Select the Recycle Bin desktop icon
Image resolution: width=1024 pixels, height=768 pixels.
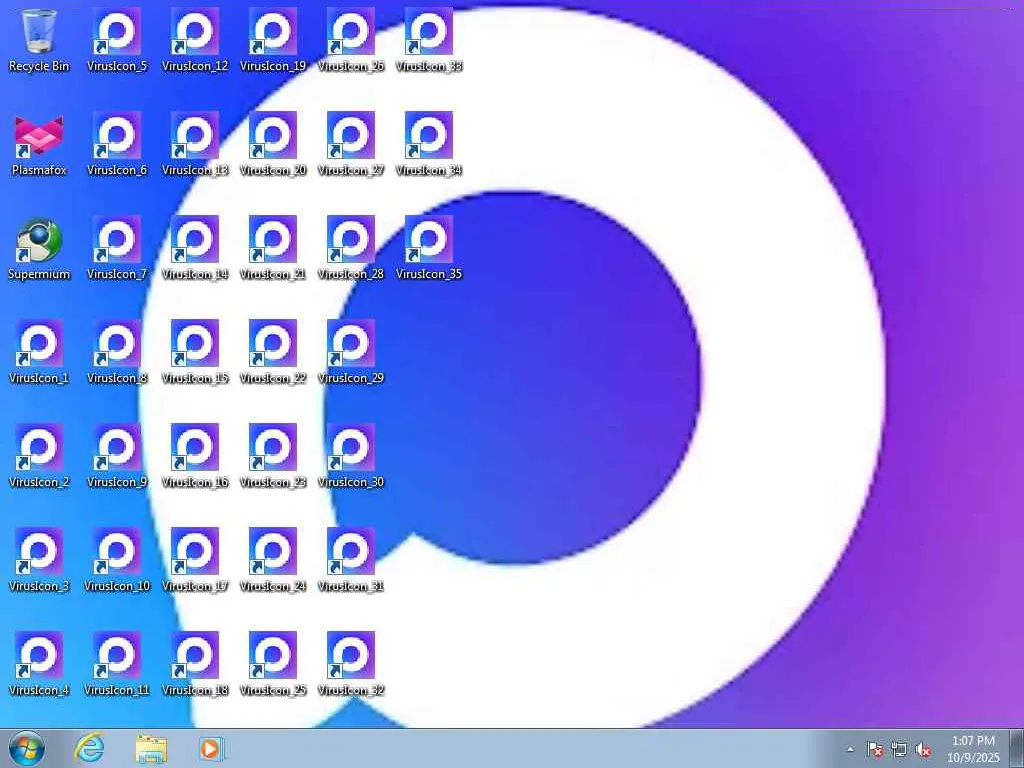point(39,40)
